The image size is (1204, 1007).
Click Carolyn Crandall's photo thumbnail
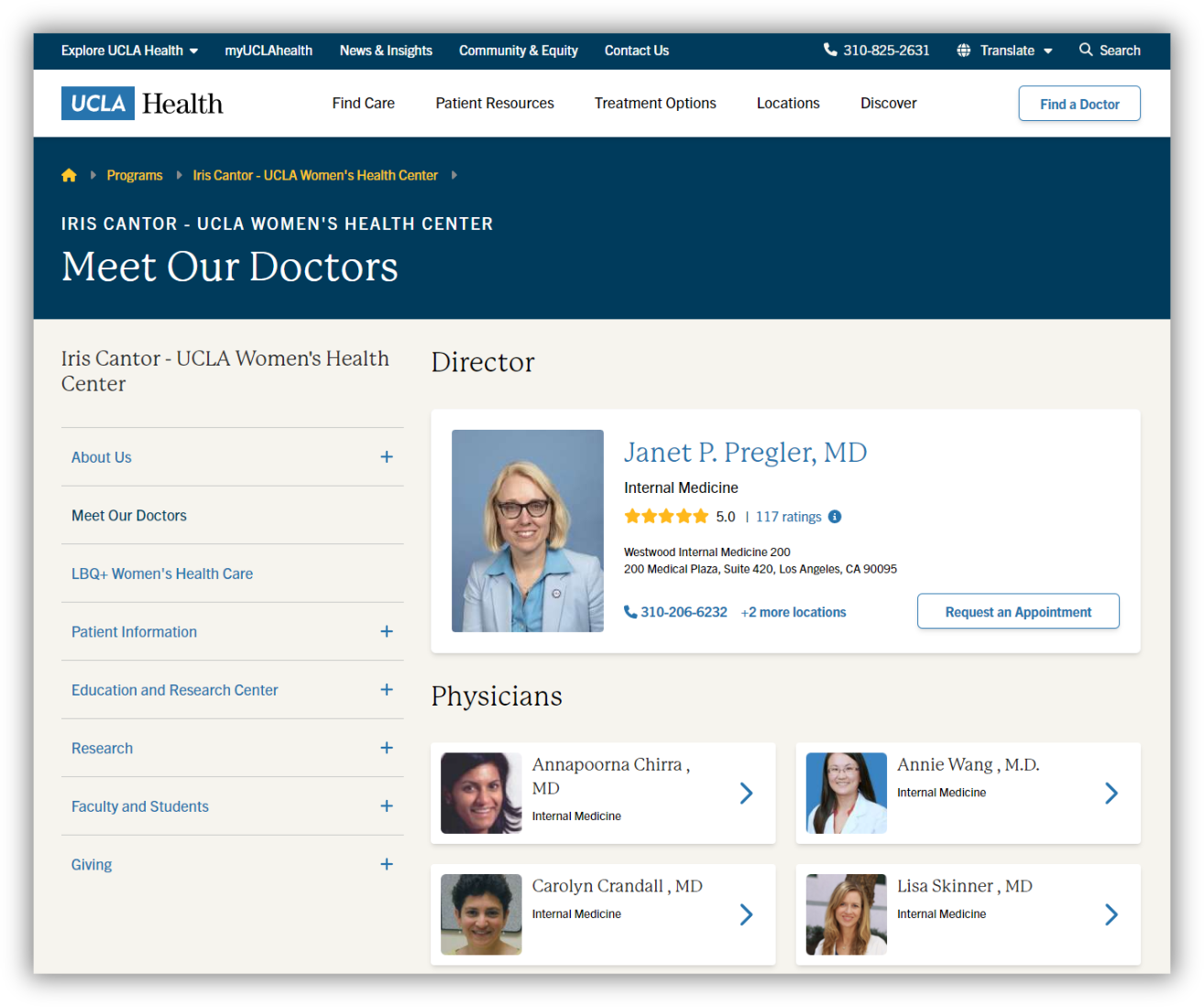click(x=481, y=914)
